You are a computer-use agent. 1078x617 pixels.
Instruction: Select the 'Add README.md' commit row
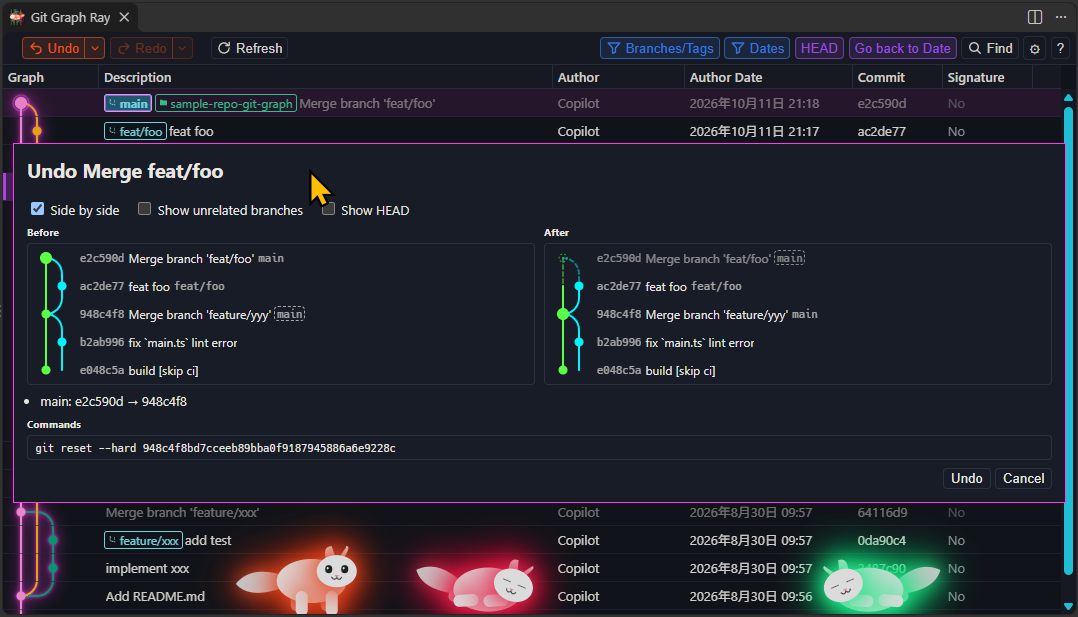(x=531, y=596)
